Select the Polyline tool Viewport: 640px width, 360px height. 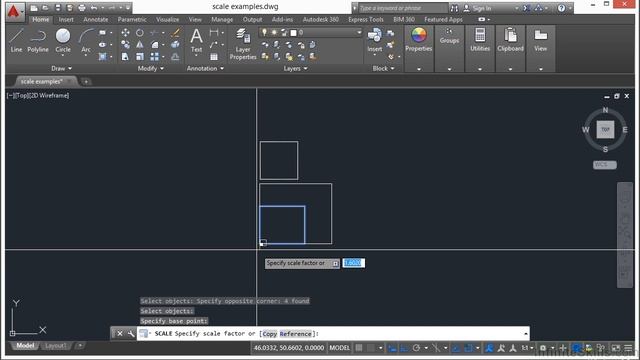point(38,40)
